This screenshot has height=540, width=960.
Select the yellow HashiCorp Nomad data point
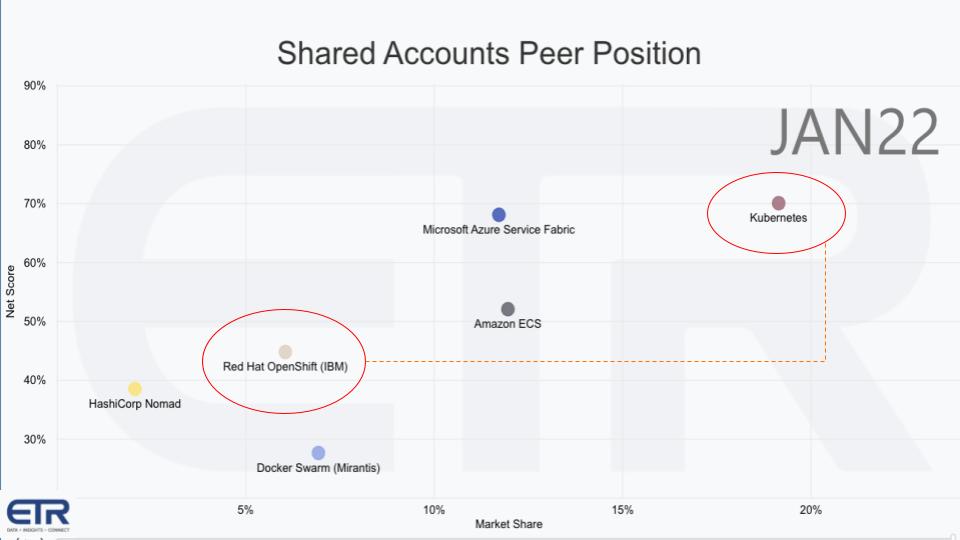[135, 389]
